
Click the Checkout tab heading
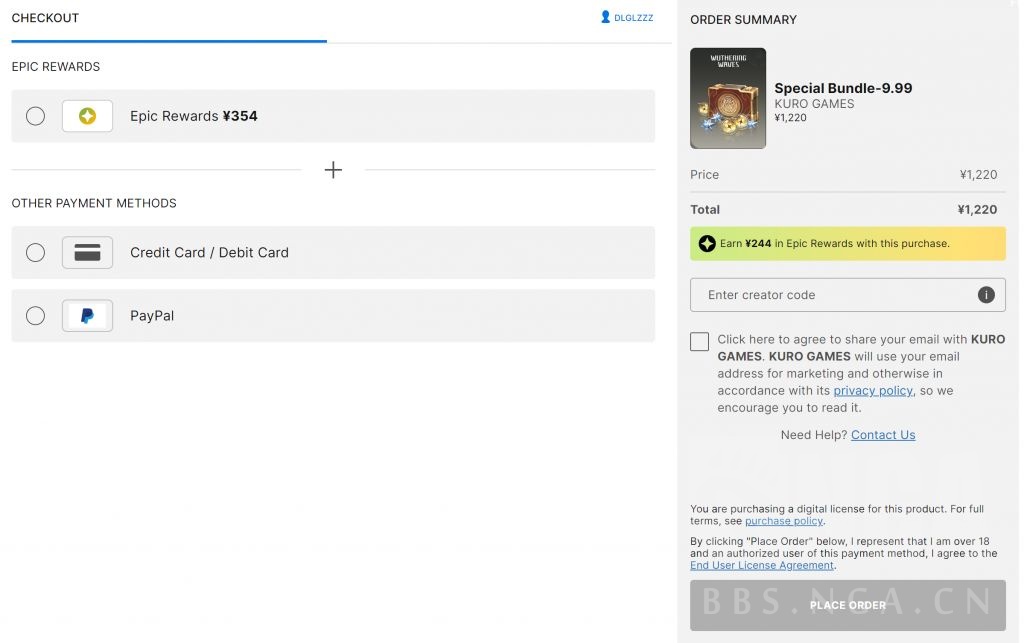click(45, 18)
